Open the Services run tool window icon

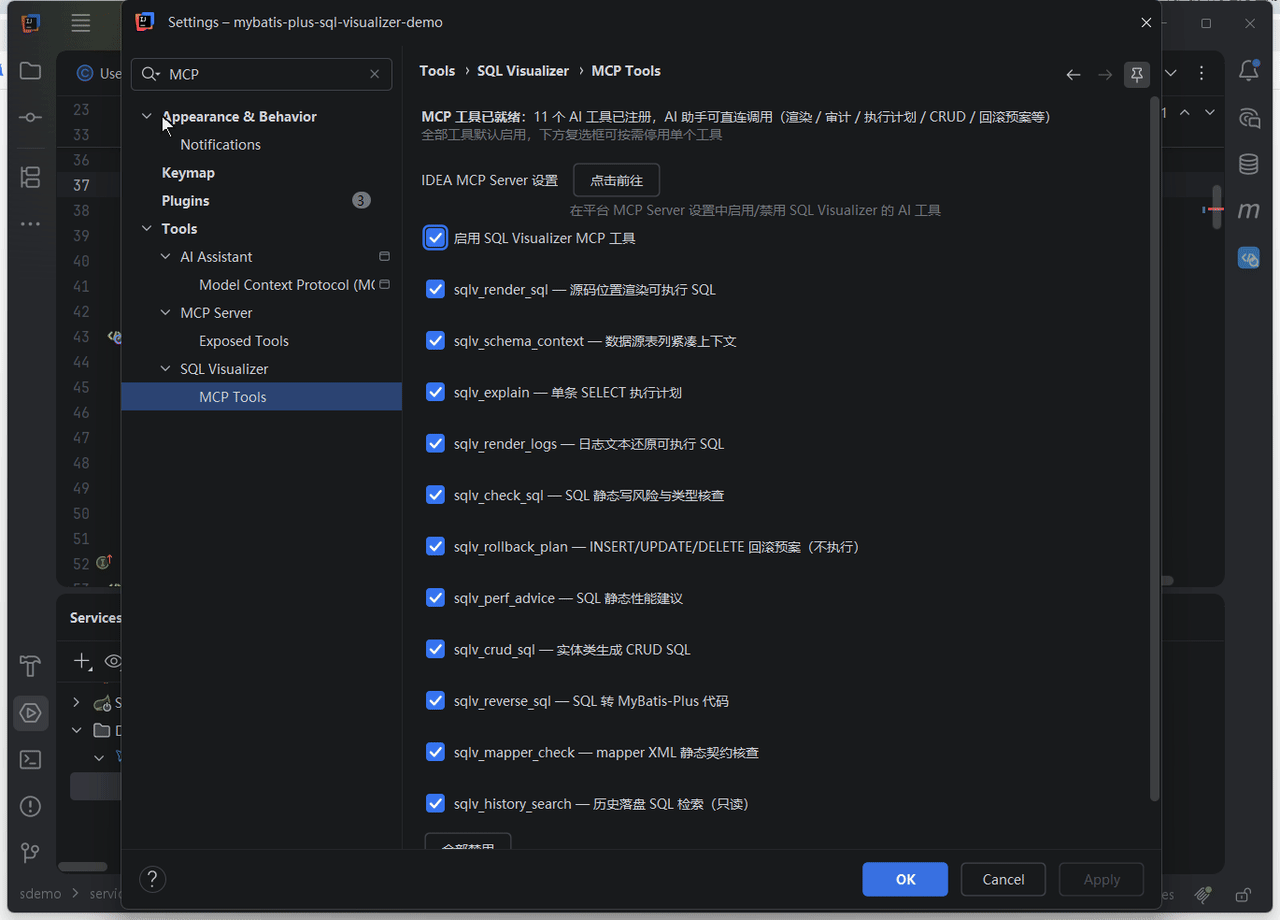[30, 713]
